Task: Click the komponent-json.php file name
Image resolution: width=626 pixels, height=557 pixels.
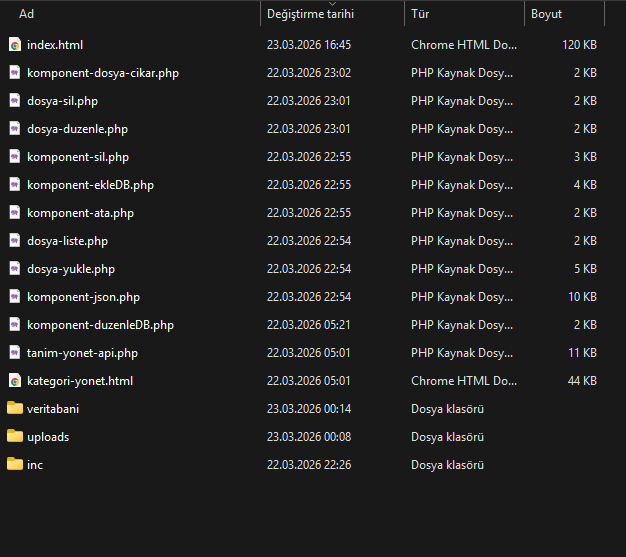Action: (x=83, y=297)
